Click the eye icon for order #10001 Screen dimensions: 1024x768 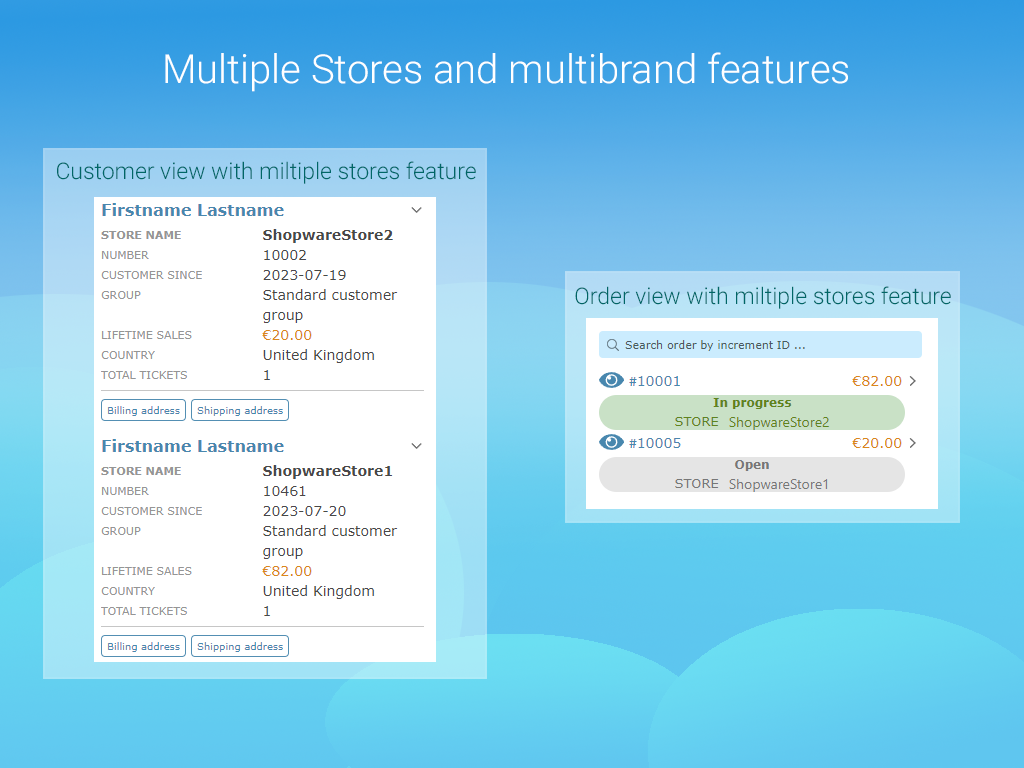pos(611,381)
